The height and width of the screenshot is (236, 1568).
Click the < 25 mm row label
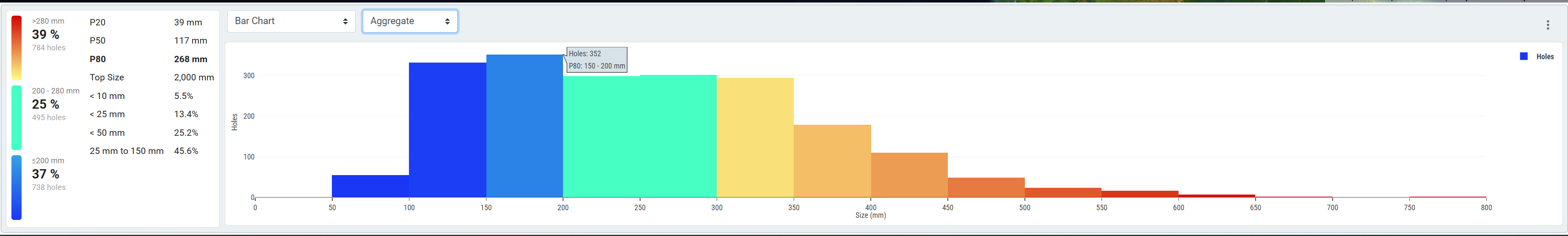(x=107, y=114)
